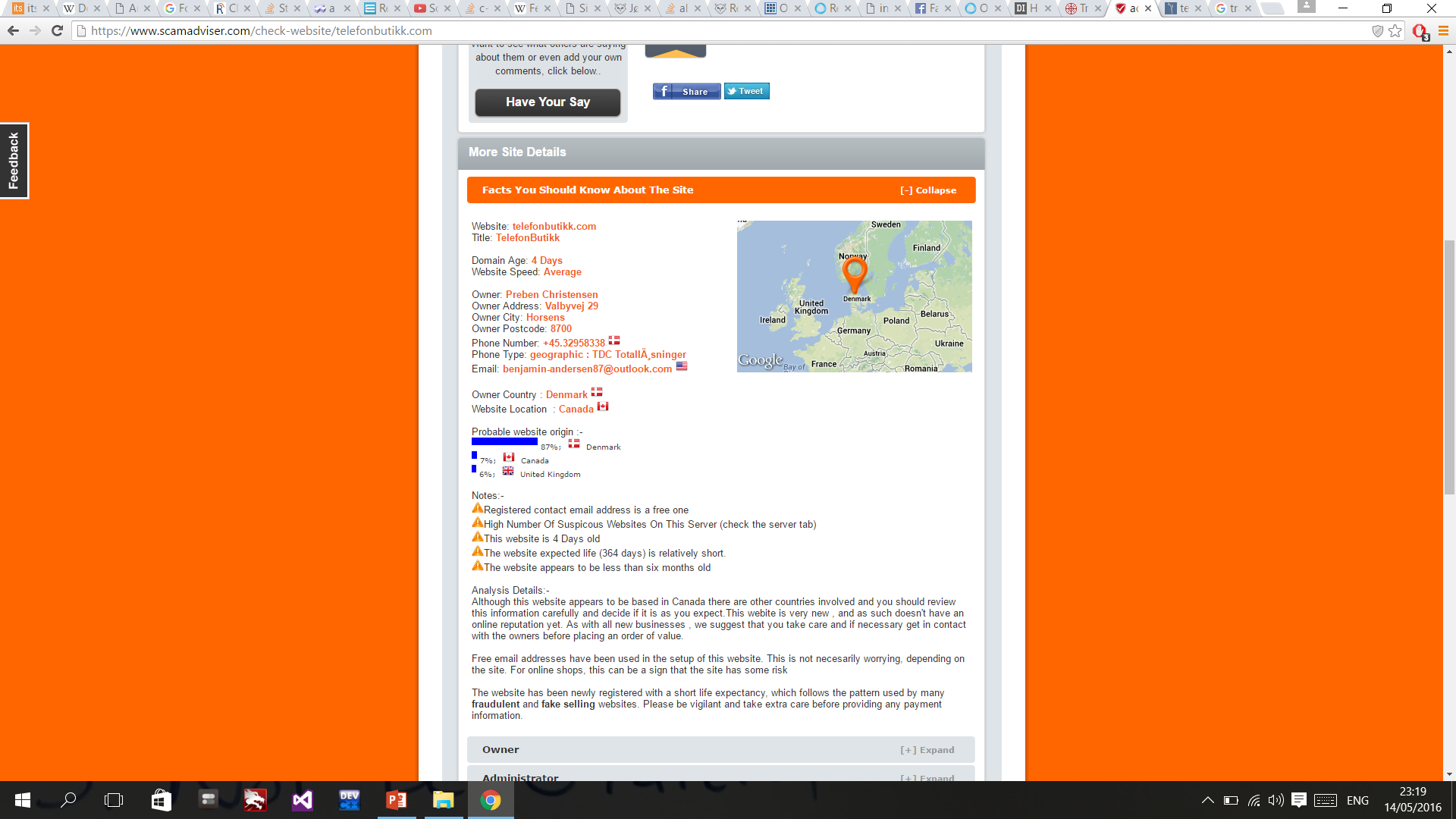Open Visual Studio from the taskbar

(302, 800)
